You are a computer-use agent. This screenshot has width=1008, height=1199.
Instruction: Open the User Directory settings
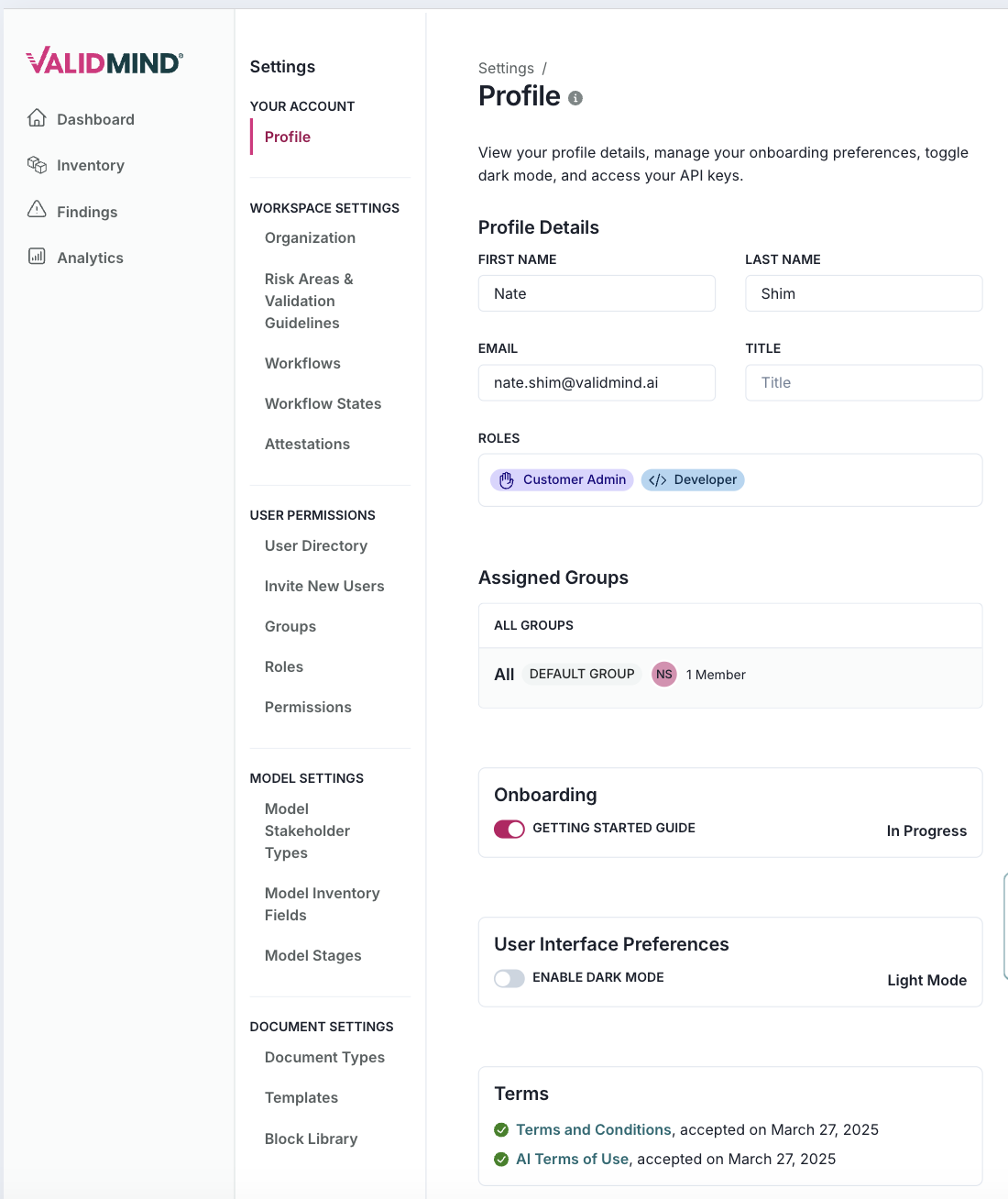coord(315,545)
